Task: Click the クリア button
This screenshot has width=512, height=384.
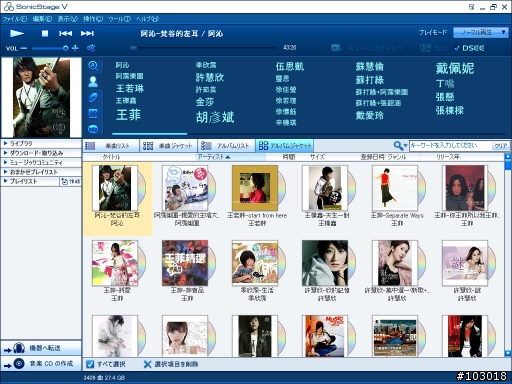Action: click(x=501, y=146)
